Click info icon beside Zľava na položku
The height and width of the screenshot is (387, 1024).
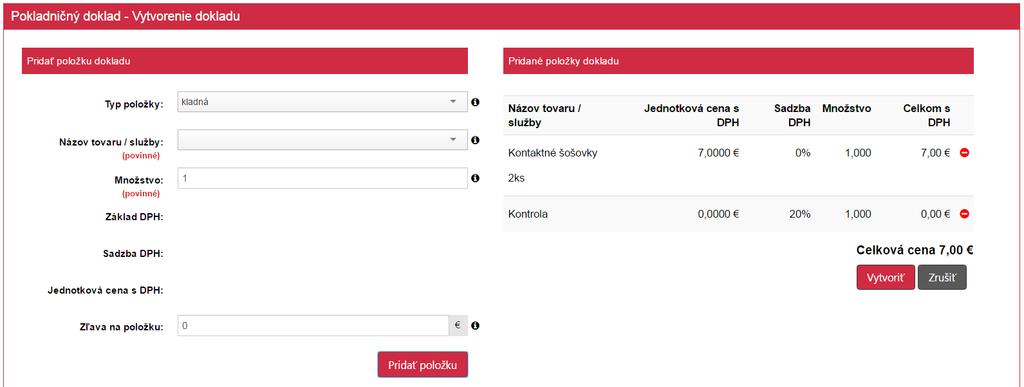[x=475, y=326]
